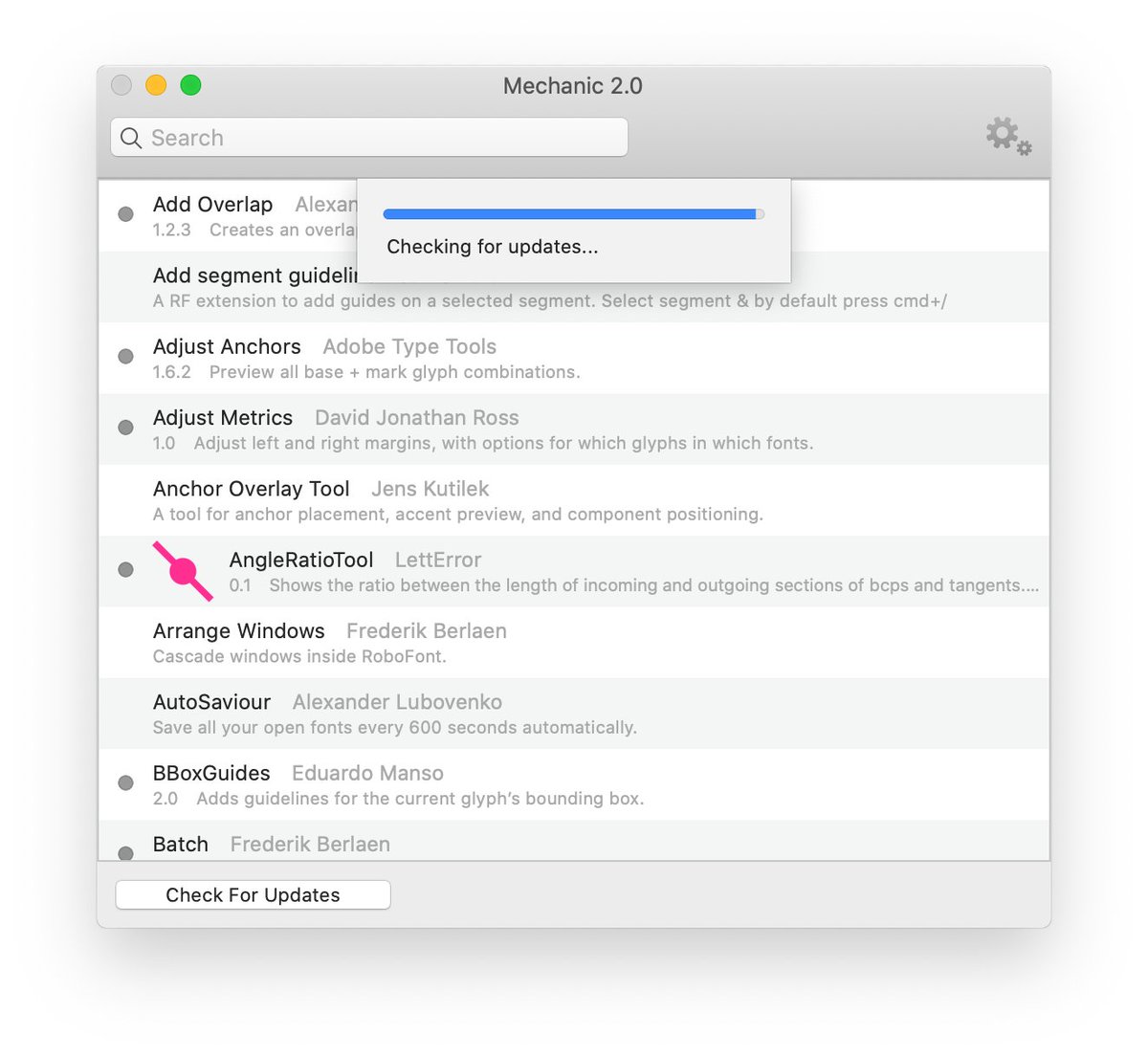Image resolution: width=1148 pixels, height=1056 pixels.
Task: Click author name Alexander Lubovenko
Action: 397,702
